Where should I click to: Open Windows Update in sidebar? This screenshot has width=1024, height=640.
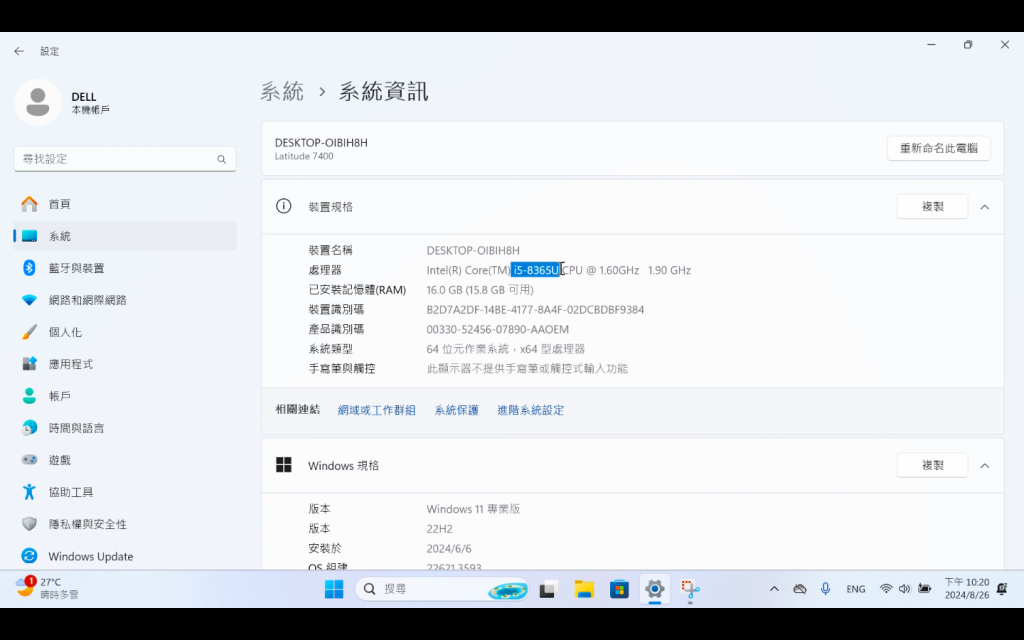pos(125,556)
